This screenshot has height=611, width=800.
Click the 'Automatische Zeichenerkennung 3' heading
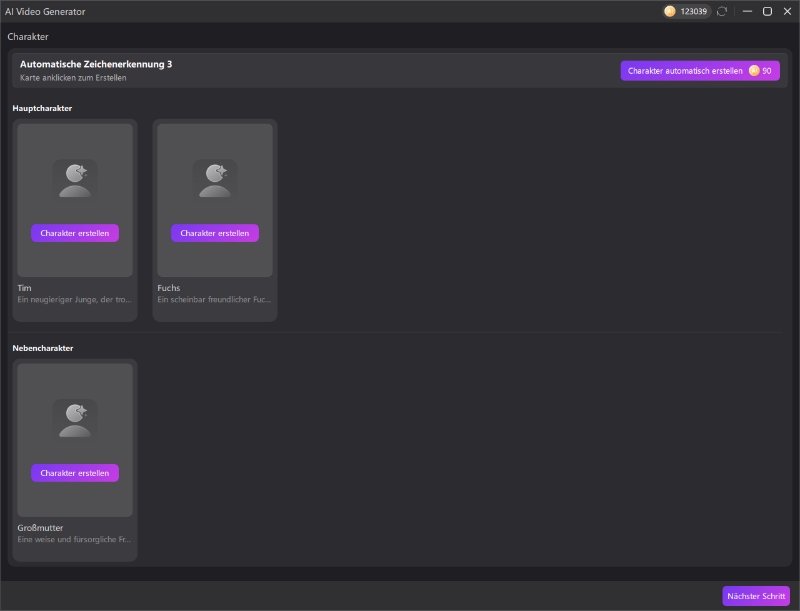[96, 64]
